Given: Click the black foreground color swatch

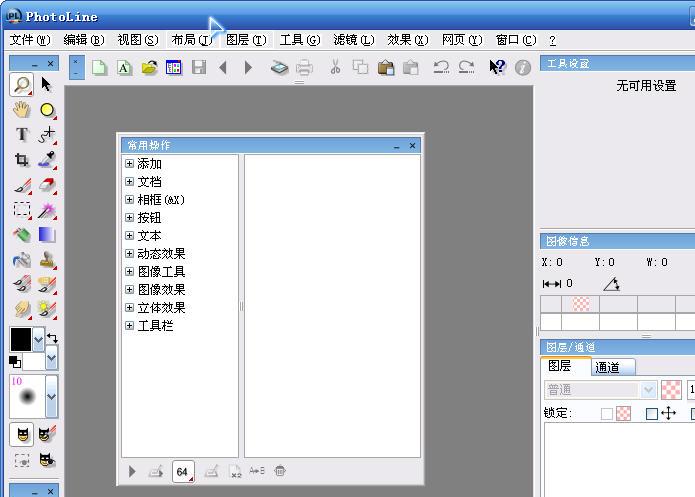Looking at the screenshot, I should pyautogui.click(x=21, y=339).
